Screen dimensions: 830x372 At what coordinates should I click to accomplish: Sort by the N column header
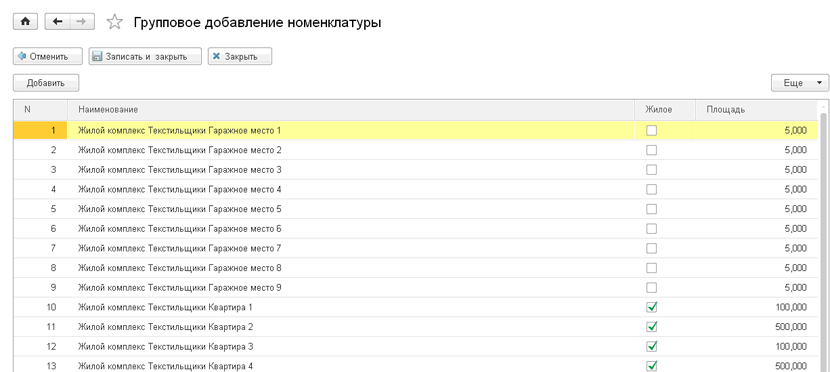tap(40, 110)
